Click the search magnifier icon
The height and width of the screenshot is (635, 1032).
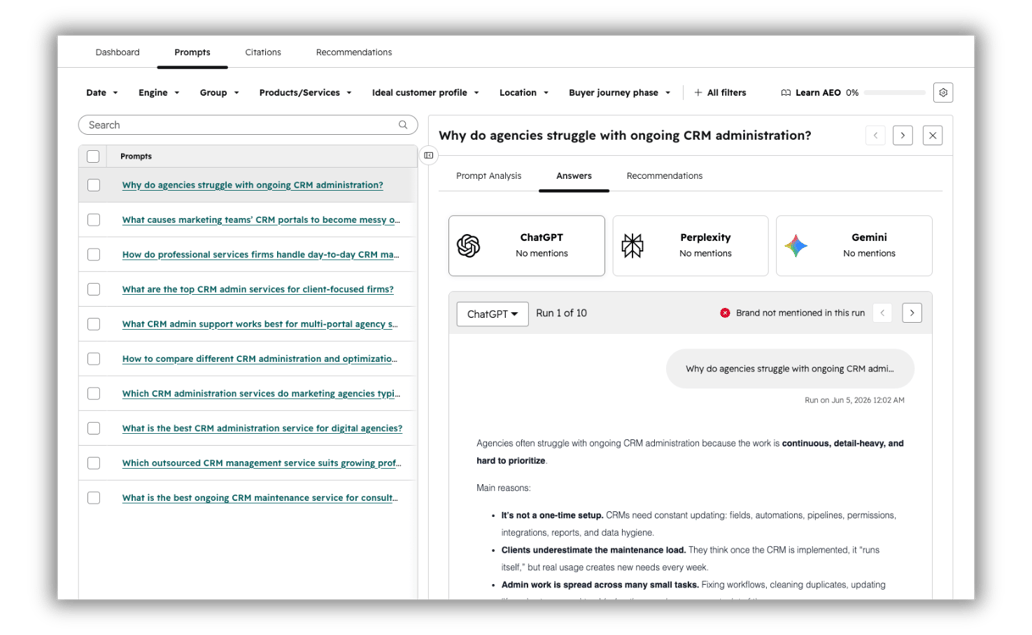point(403,124)
